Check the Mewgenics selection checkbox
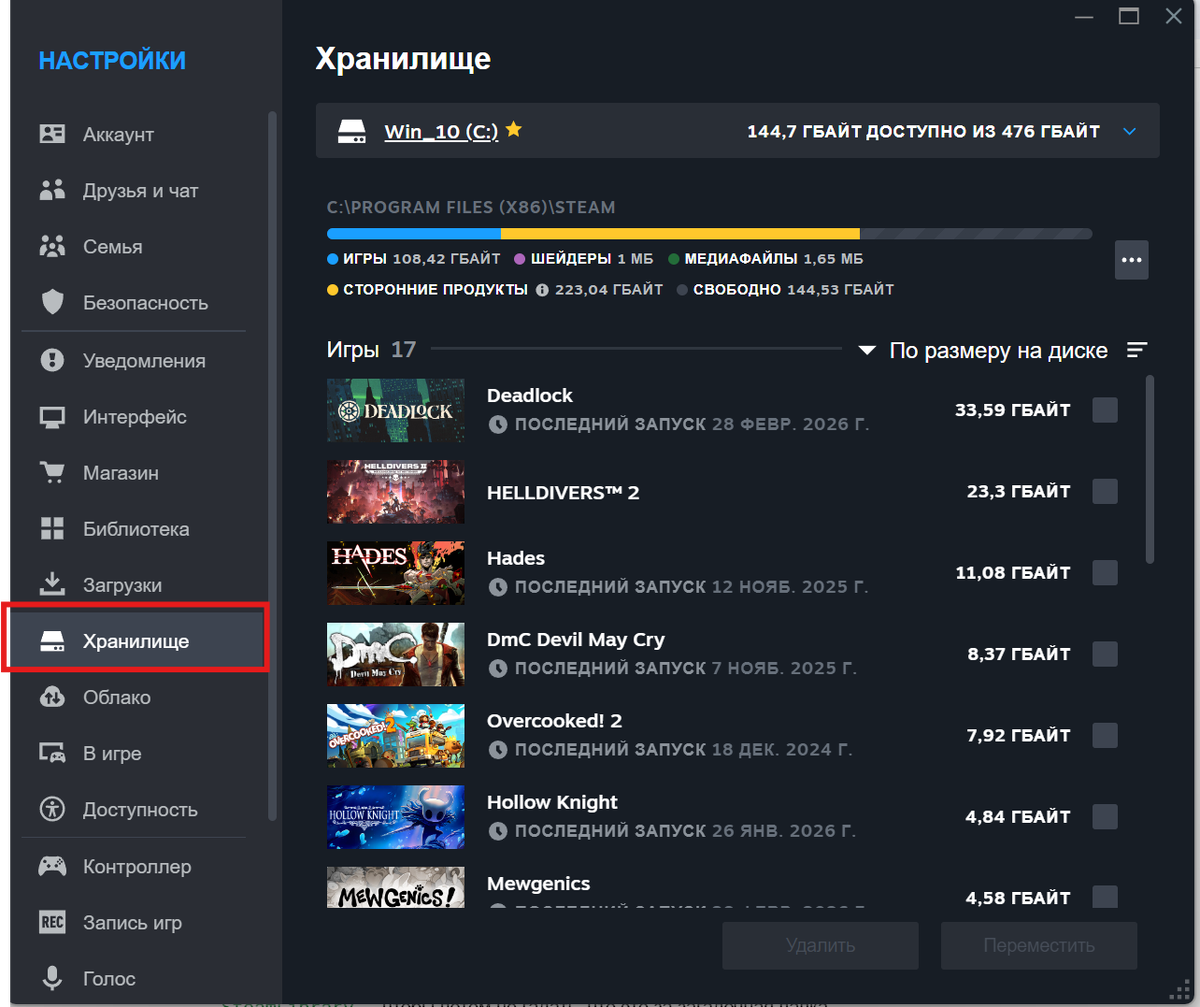This screenshot has height=1007, width=1200. pyautogui.click(x=1105, y=896)
